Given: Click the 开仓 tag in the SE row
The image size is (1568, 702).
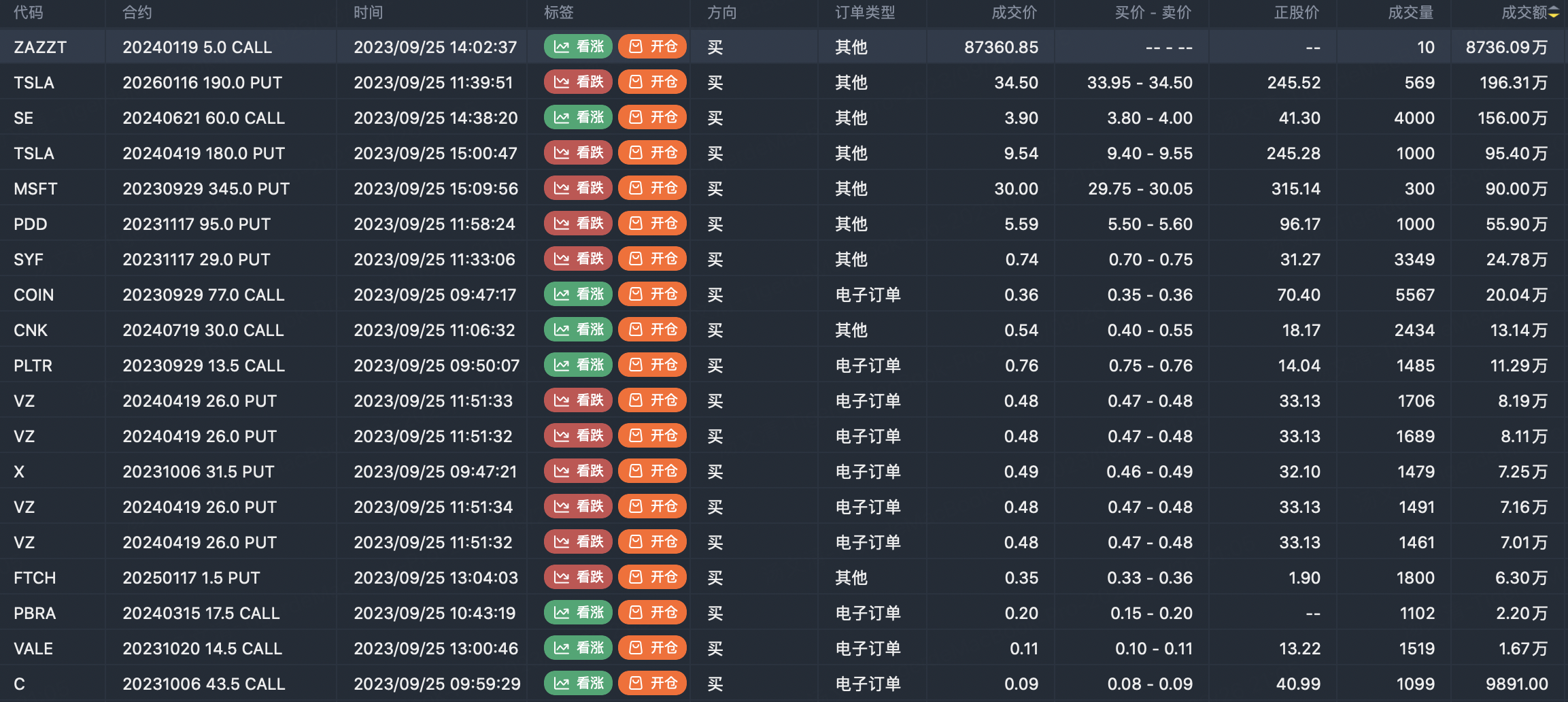Looking at the screenshot, I should [653, 117].
